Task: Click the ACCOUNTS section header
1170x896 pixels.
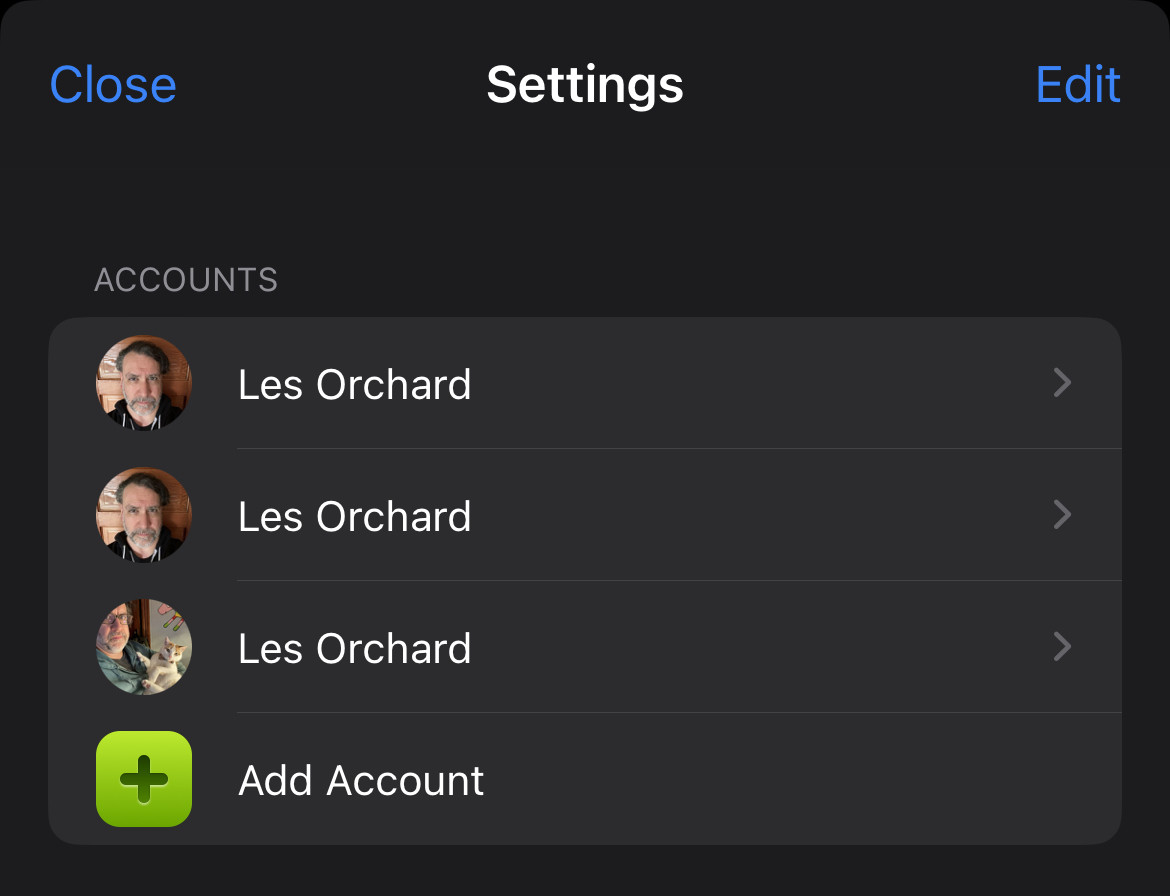Action: pos(186,280)
